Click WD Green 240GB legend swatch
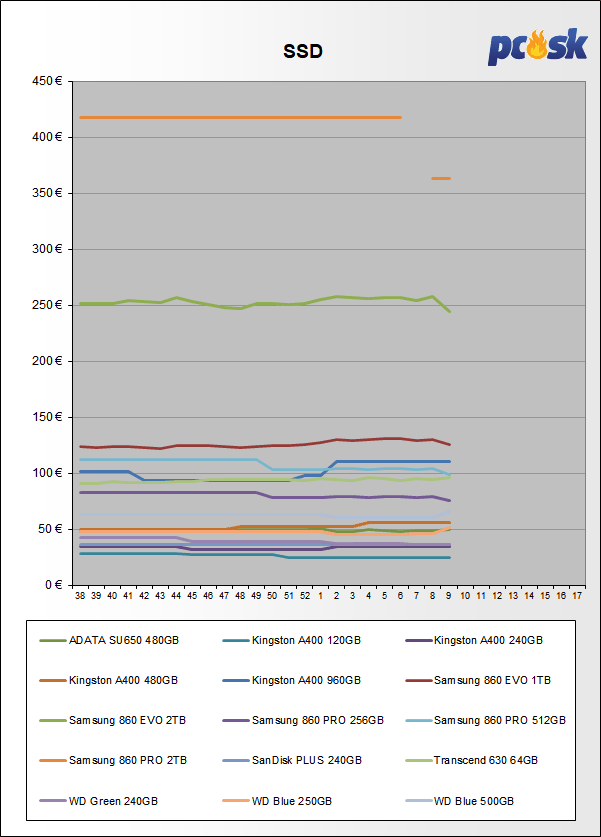The height and width of the screenshot is (837, 601). click(x=52, y=800)
